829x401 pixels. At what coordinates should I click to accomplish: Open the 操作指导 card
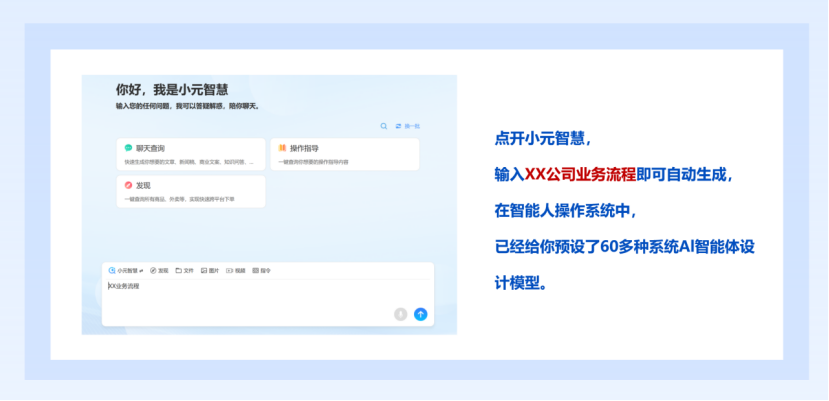(344, 154)
